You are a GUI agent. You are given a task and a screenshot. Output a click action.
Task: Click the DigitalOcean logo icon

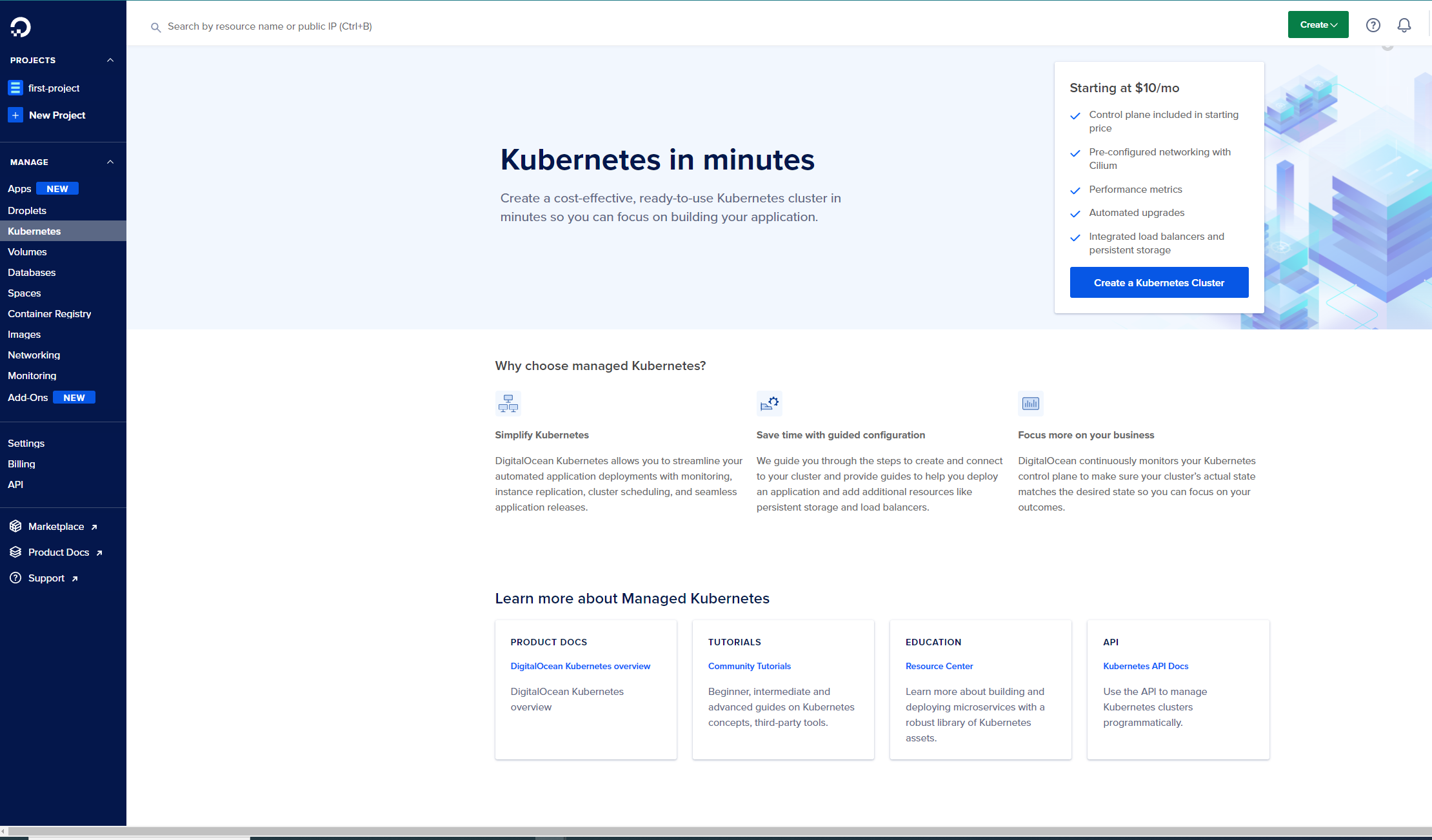coord(20,27)
